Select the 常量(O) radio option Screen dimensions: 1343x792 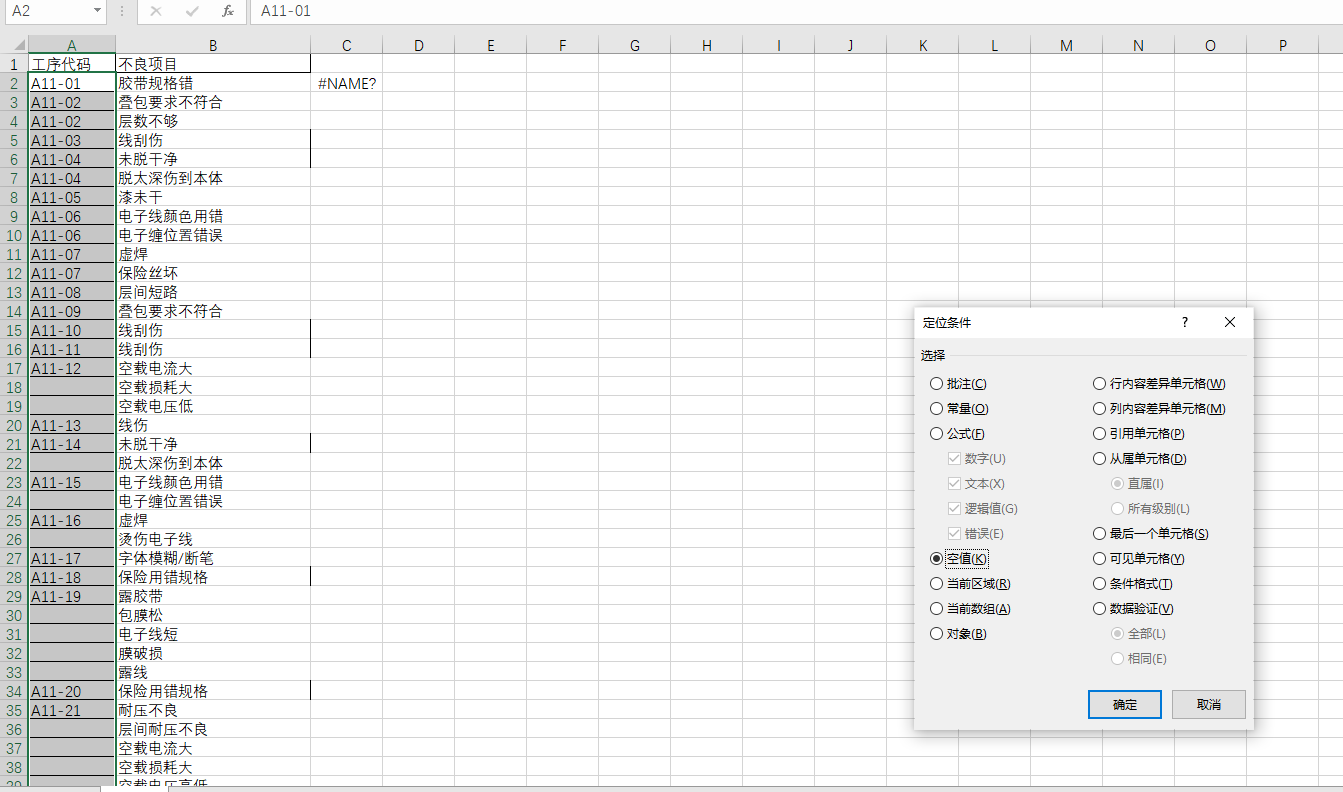pos(958,409)
